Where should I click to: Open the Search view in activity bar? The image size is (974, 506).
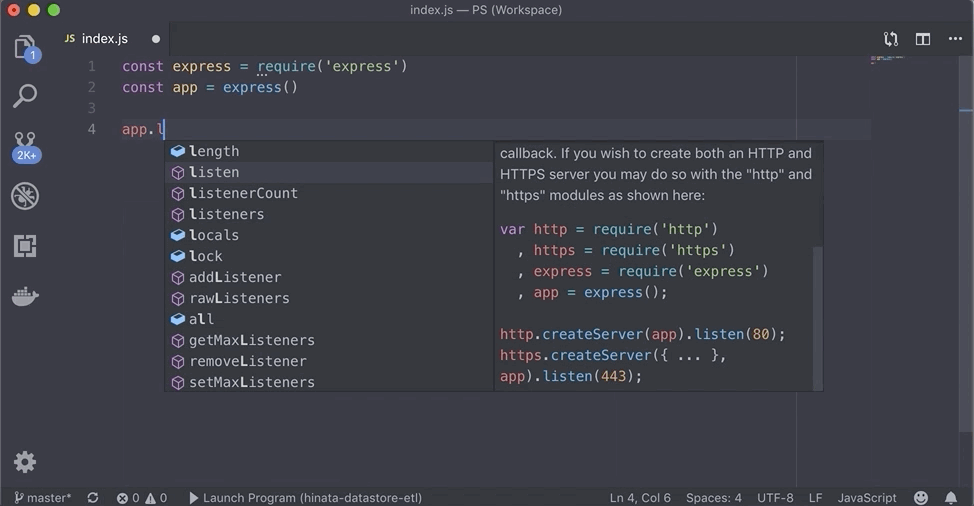pyautogui.click(x=25, y=96)
